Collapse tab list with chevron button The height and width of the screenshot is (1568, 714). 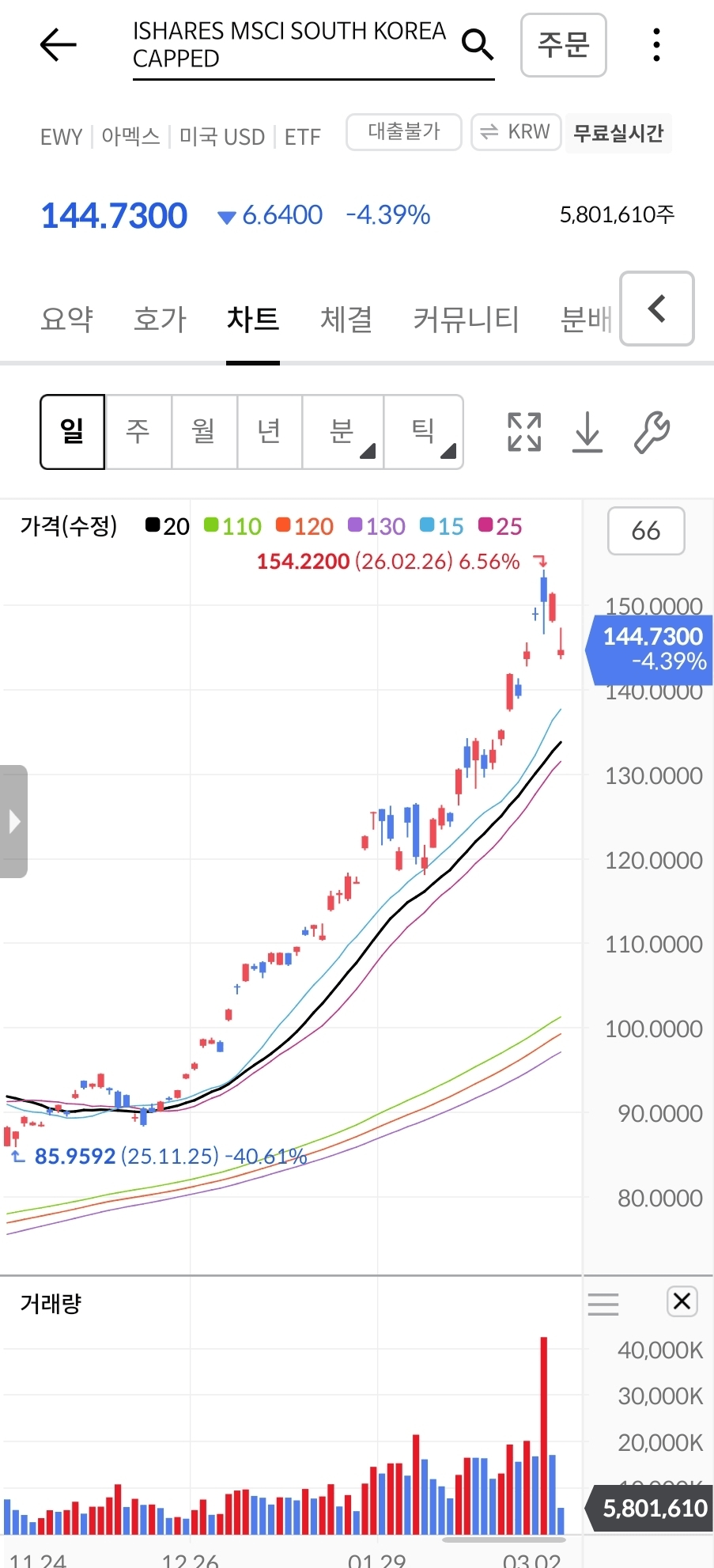657,309
